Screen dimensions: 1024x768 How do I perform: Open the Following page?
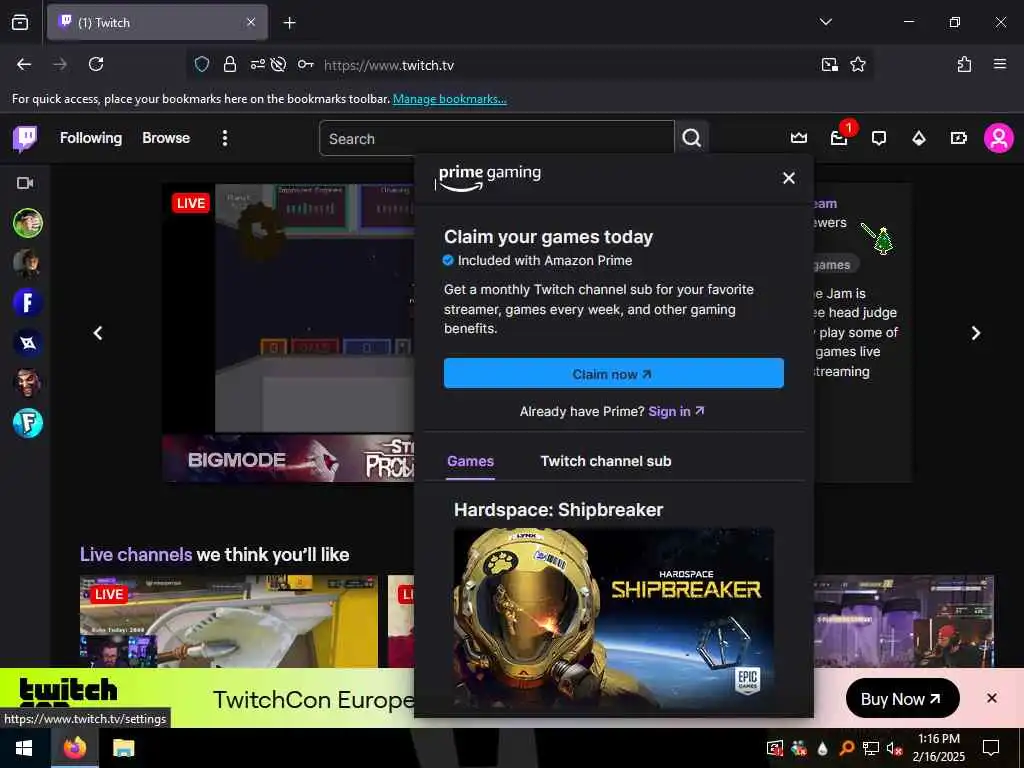click(x=91, y=138)
